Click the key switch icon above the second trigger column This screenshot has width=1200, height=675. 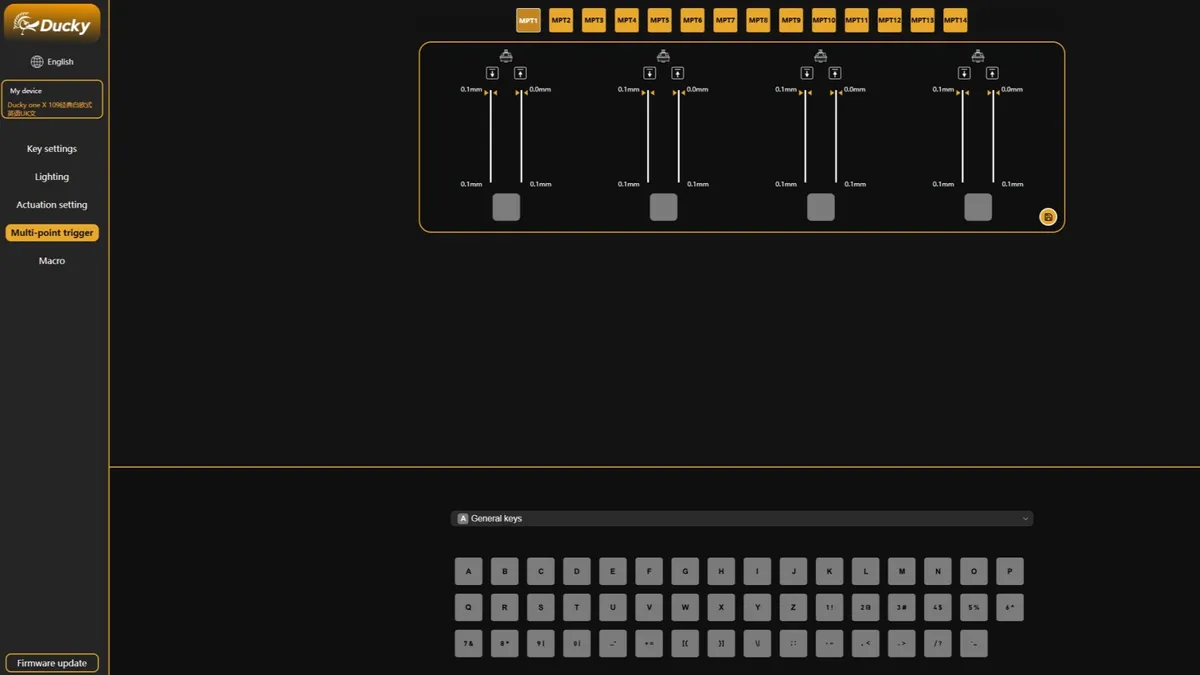pyautogui.click(x=663, y=56)
